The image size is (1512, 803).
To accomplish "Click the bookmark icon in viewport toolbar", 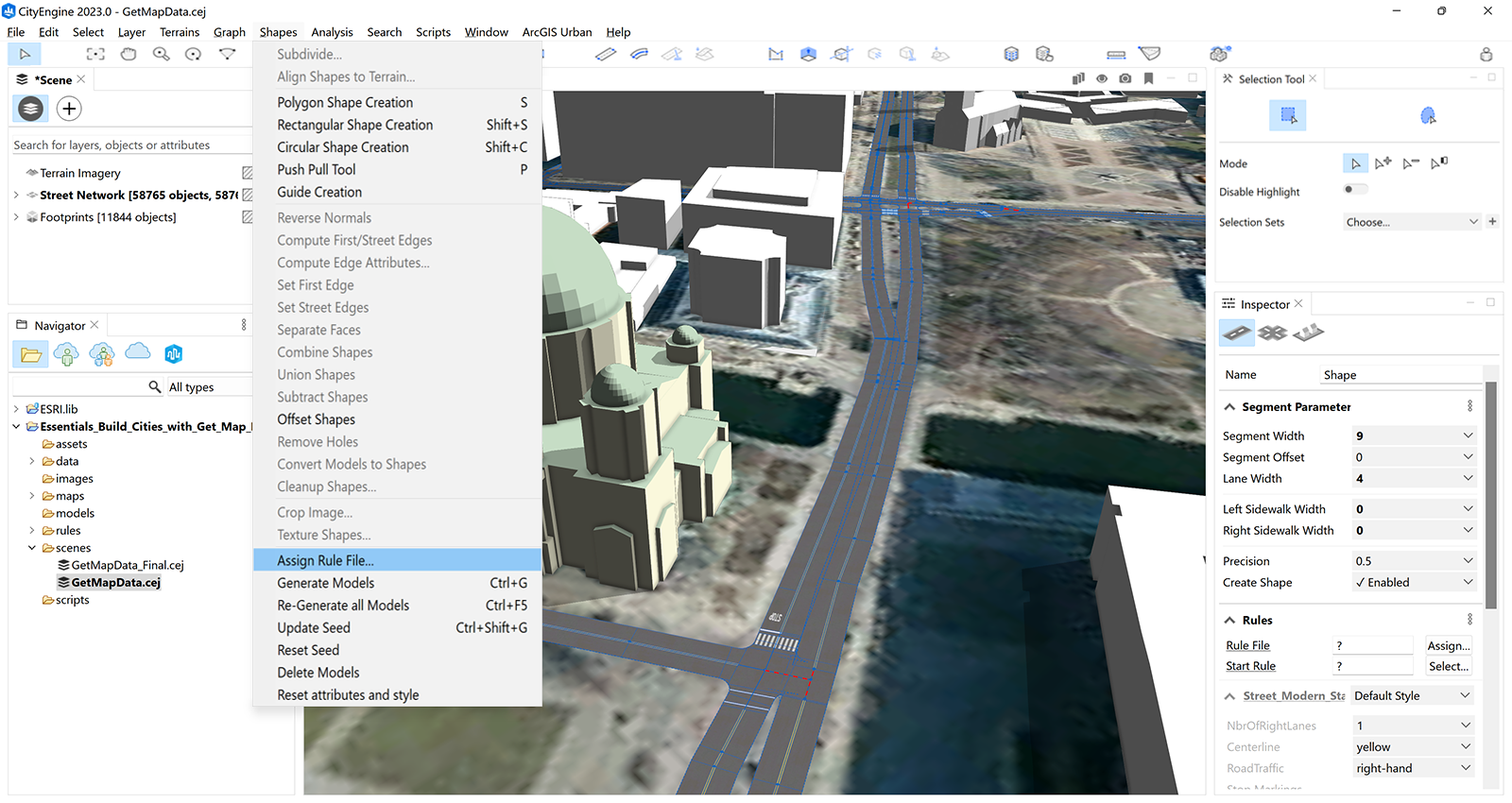I will coord(1148,78).
